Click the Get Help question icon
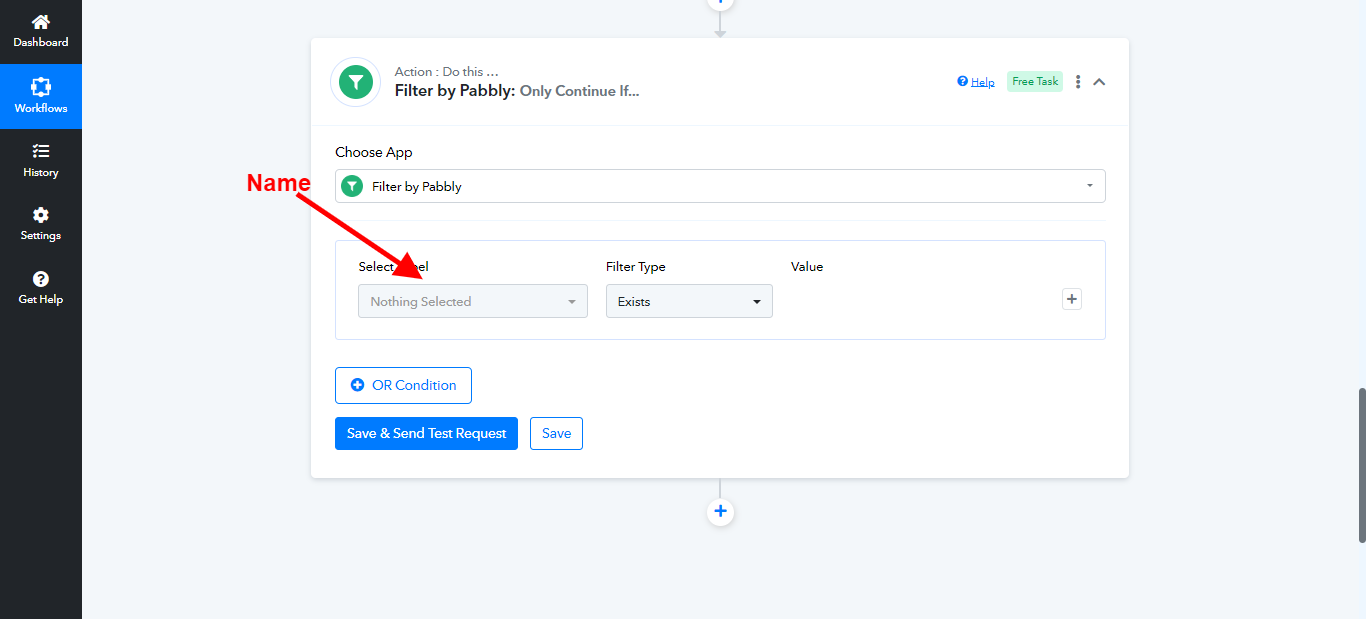This screenshot has width=1366, height=619. pos(41,279)
